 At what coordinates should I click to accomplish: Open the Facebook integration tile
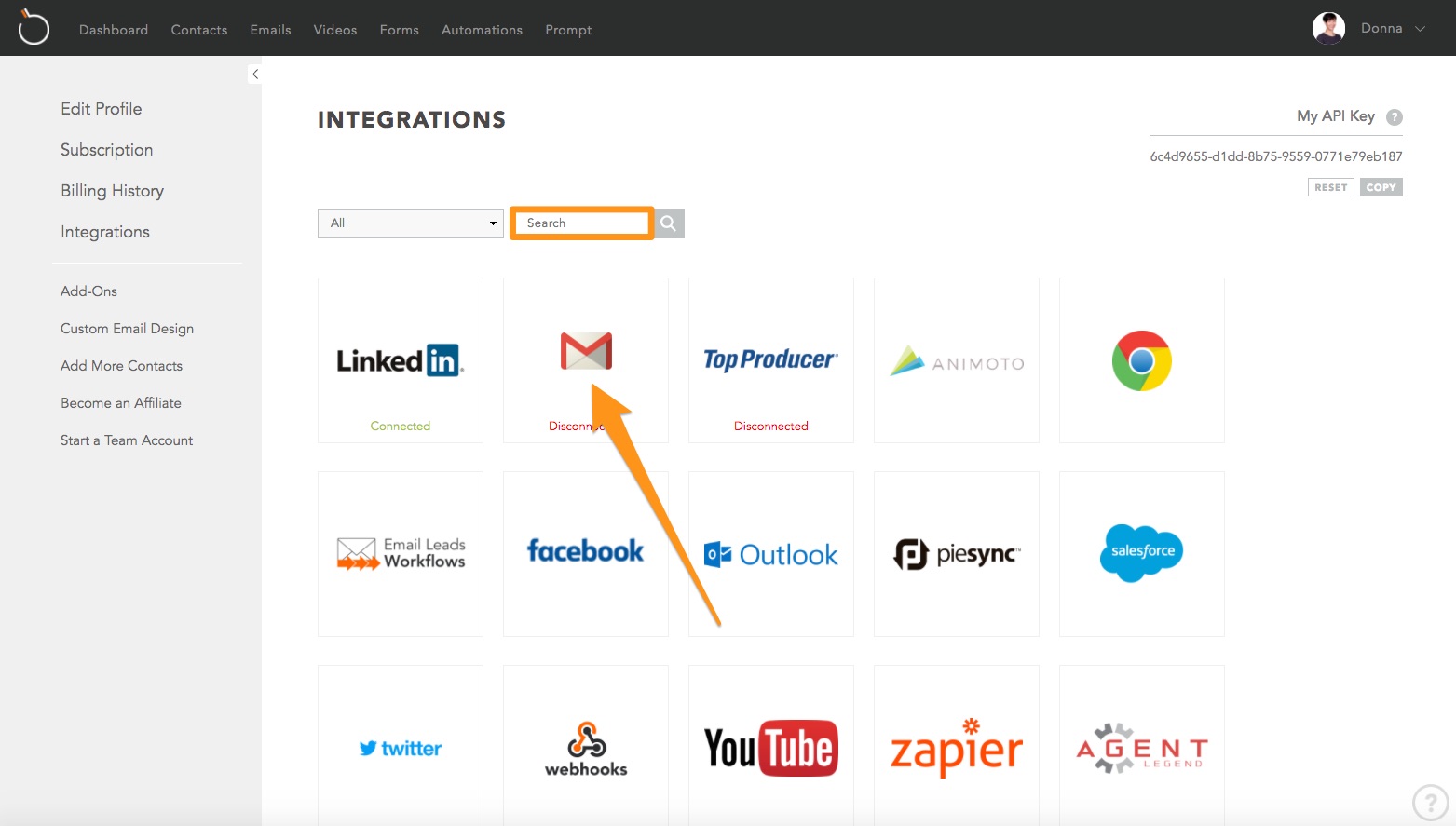586,554
